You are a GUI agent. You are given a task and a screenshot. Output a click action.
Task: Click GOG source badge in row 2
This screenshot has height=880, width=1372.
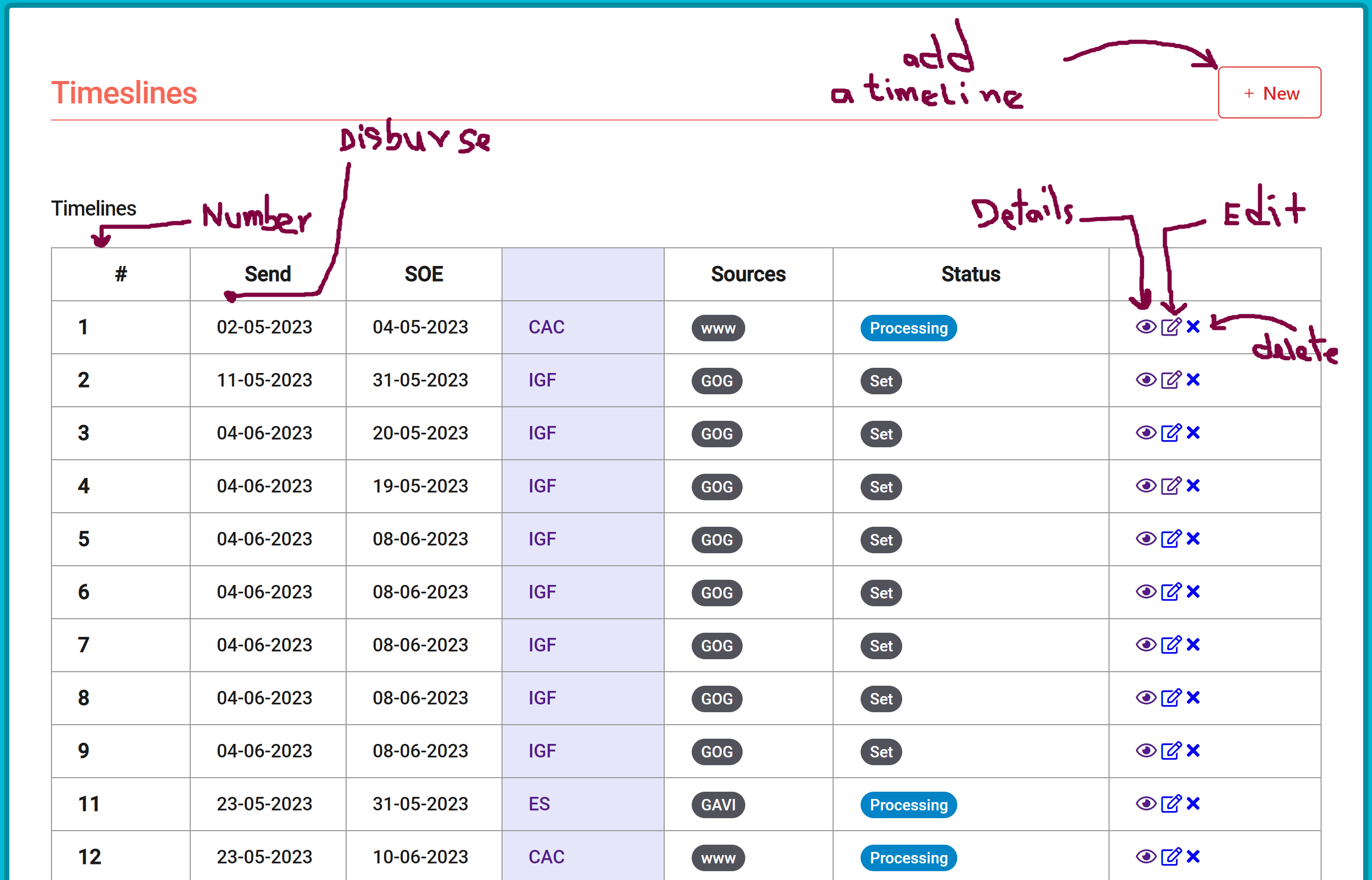tap(717, 381)
